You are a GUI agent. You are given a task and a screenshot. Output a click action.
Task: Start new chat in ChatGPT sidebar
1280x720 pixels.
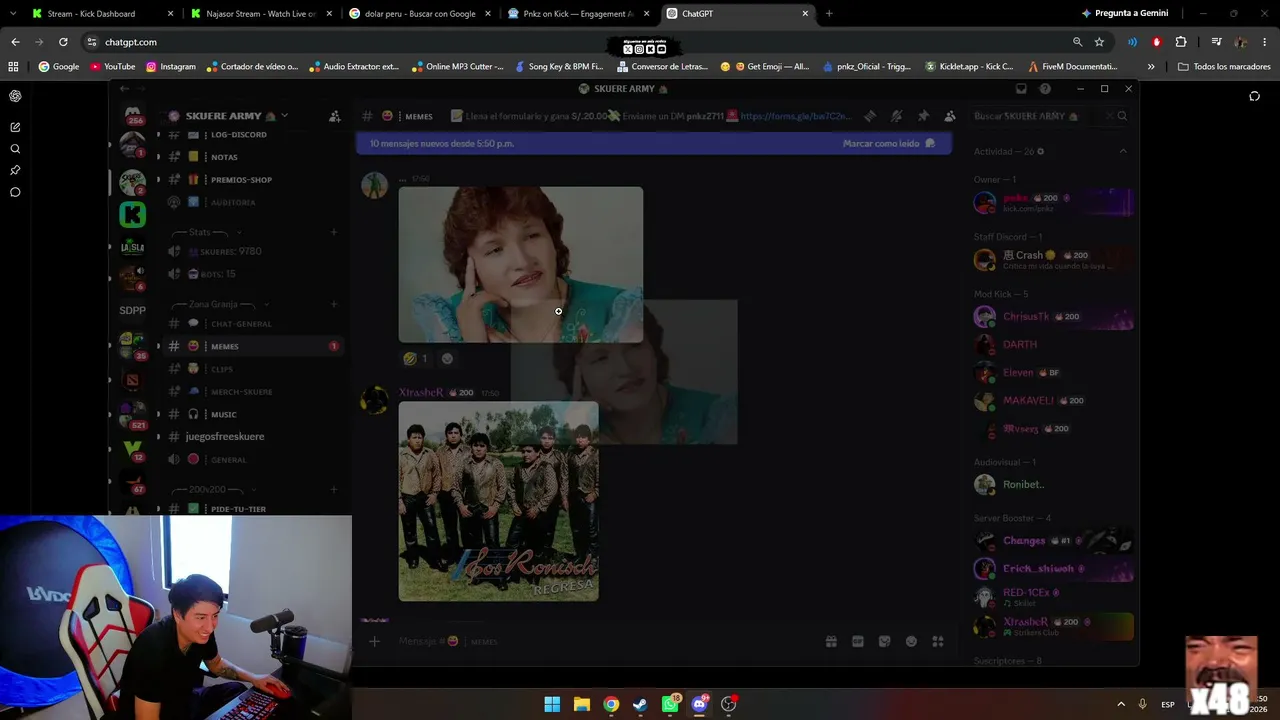(x=15, y=127)
